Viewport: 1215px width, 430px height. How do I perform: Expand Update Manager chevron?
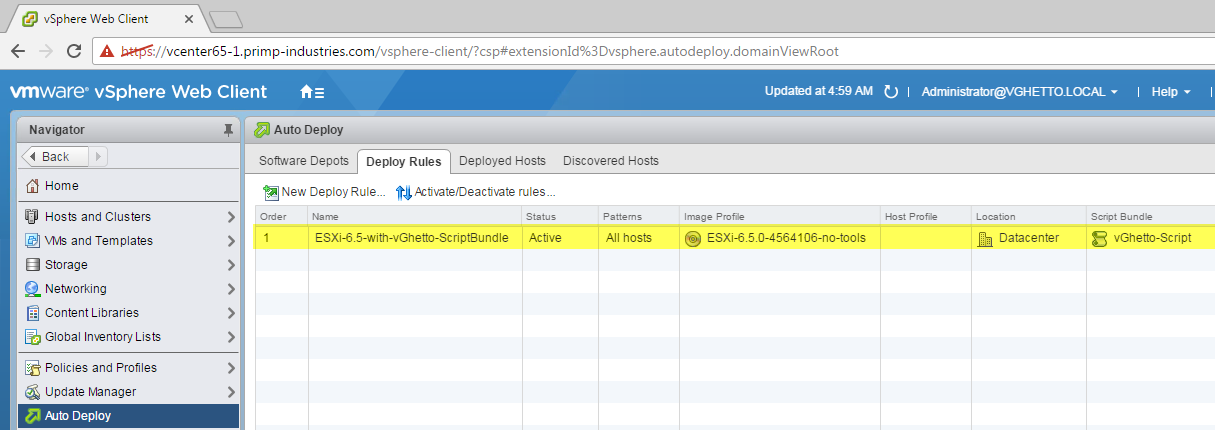pyautogui.click(x=231, y=392)
